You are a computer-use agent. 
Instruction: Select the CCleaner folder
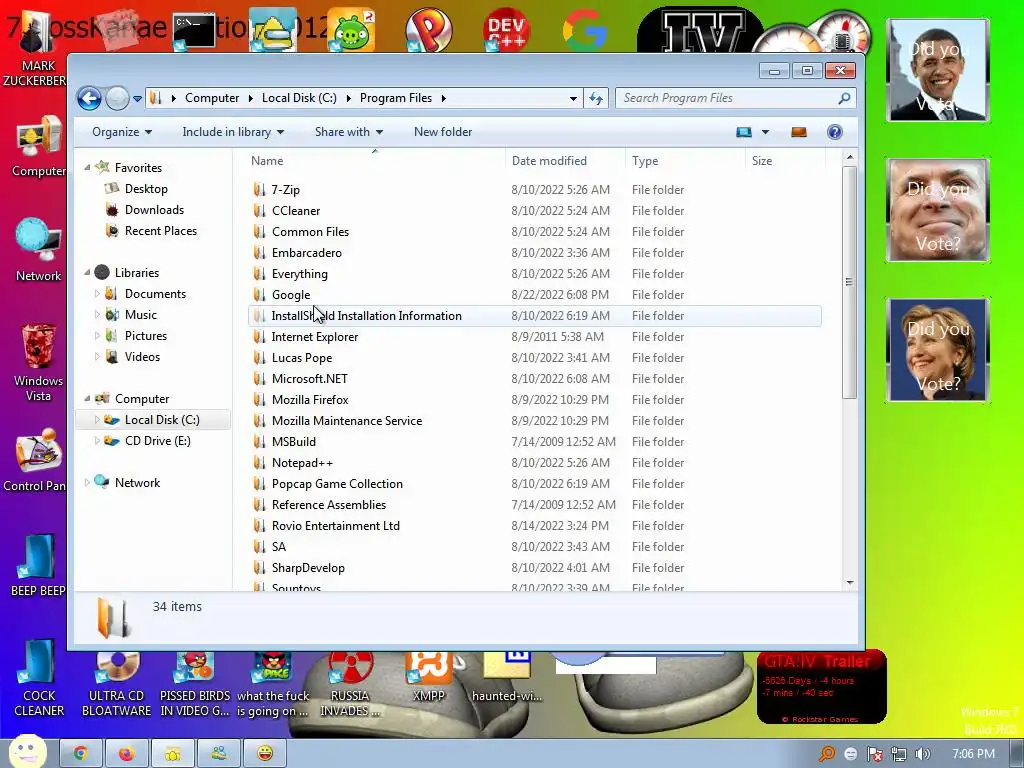pos(534,211)
